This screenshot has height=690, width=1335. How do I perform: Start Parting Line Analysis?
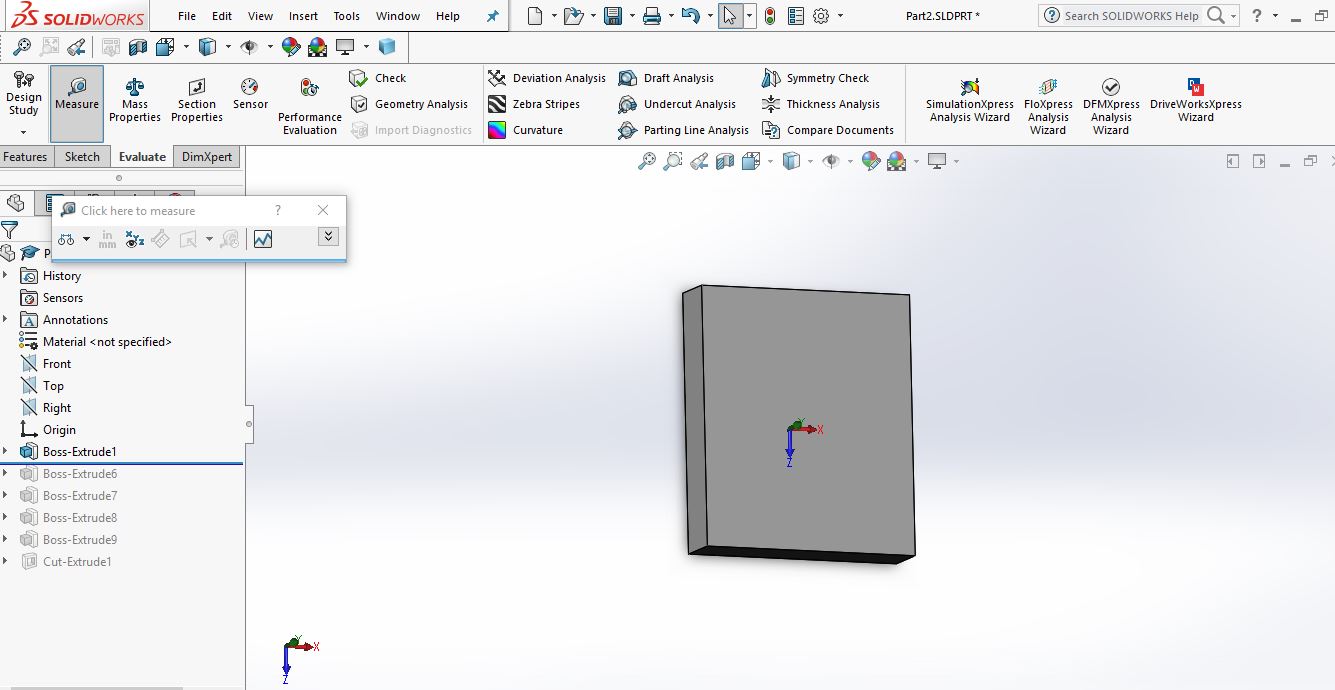pyautogui.click(x=683, y=130)
